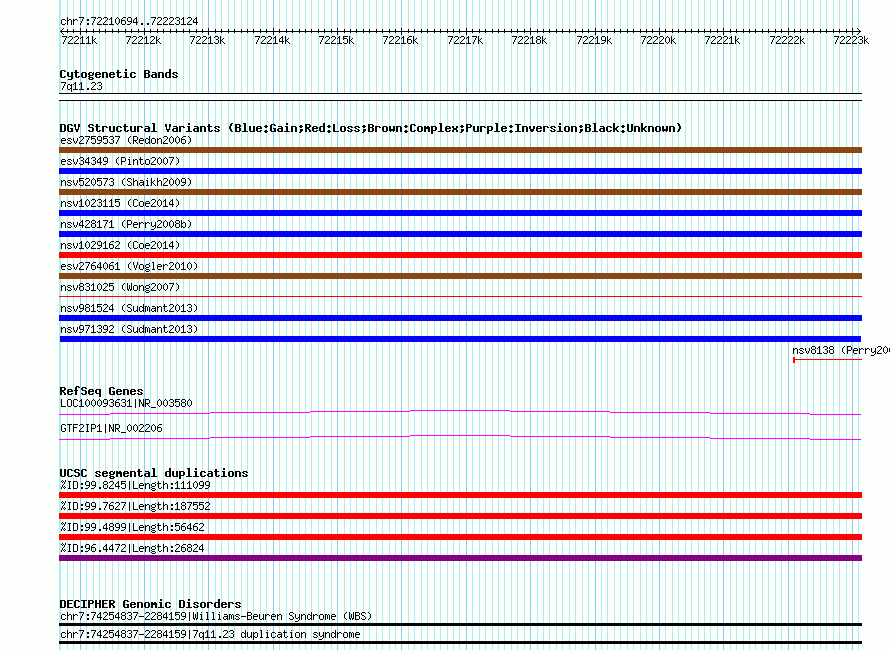890x650 pixels.
Task: Select the magenta LOC100093631 gene track line
Action: point(460,413)
